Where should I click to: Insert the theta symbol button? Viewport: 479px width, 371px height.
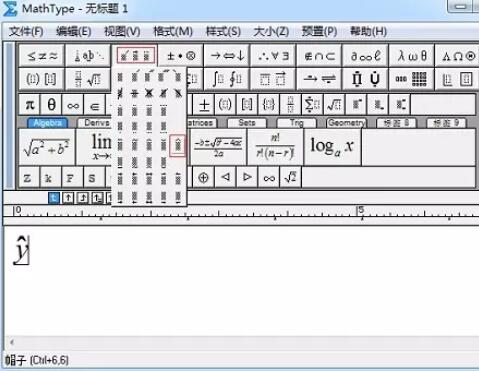51,105
